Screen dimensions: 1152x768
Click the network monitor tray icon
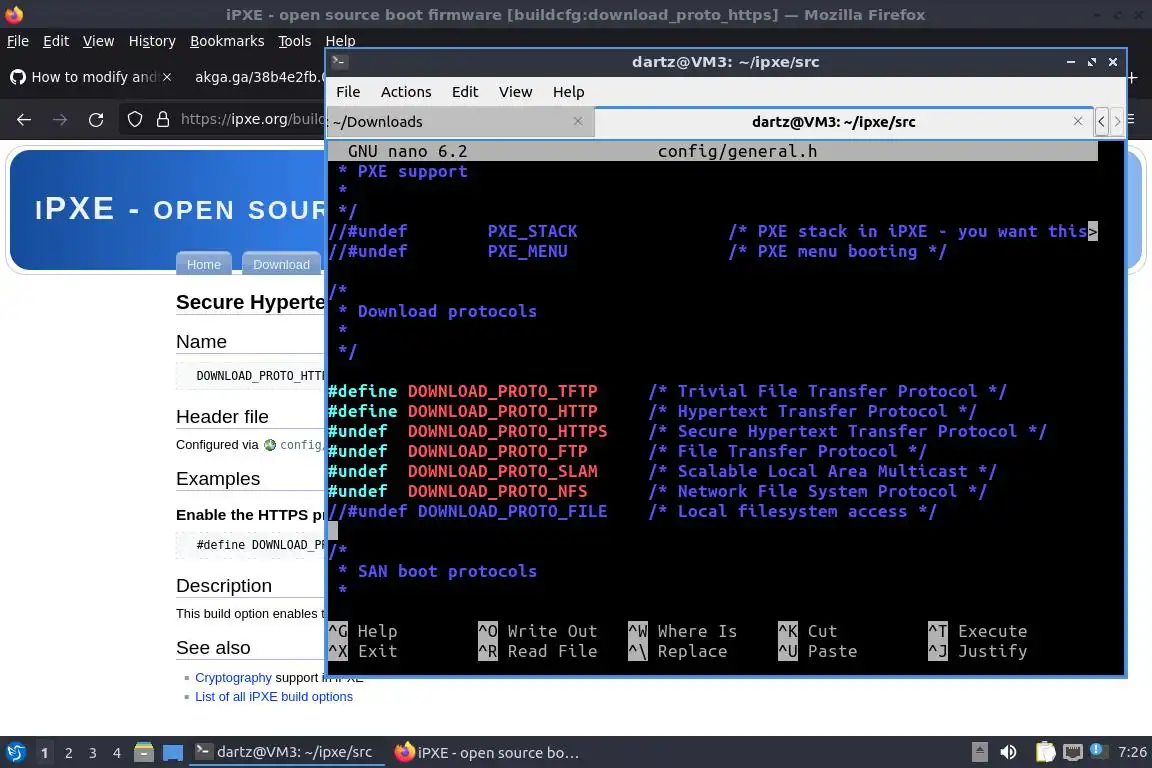[x=1073, y=753]
